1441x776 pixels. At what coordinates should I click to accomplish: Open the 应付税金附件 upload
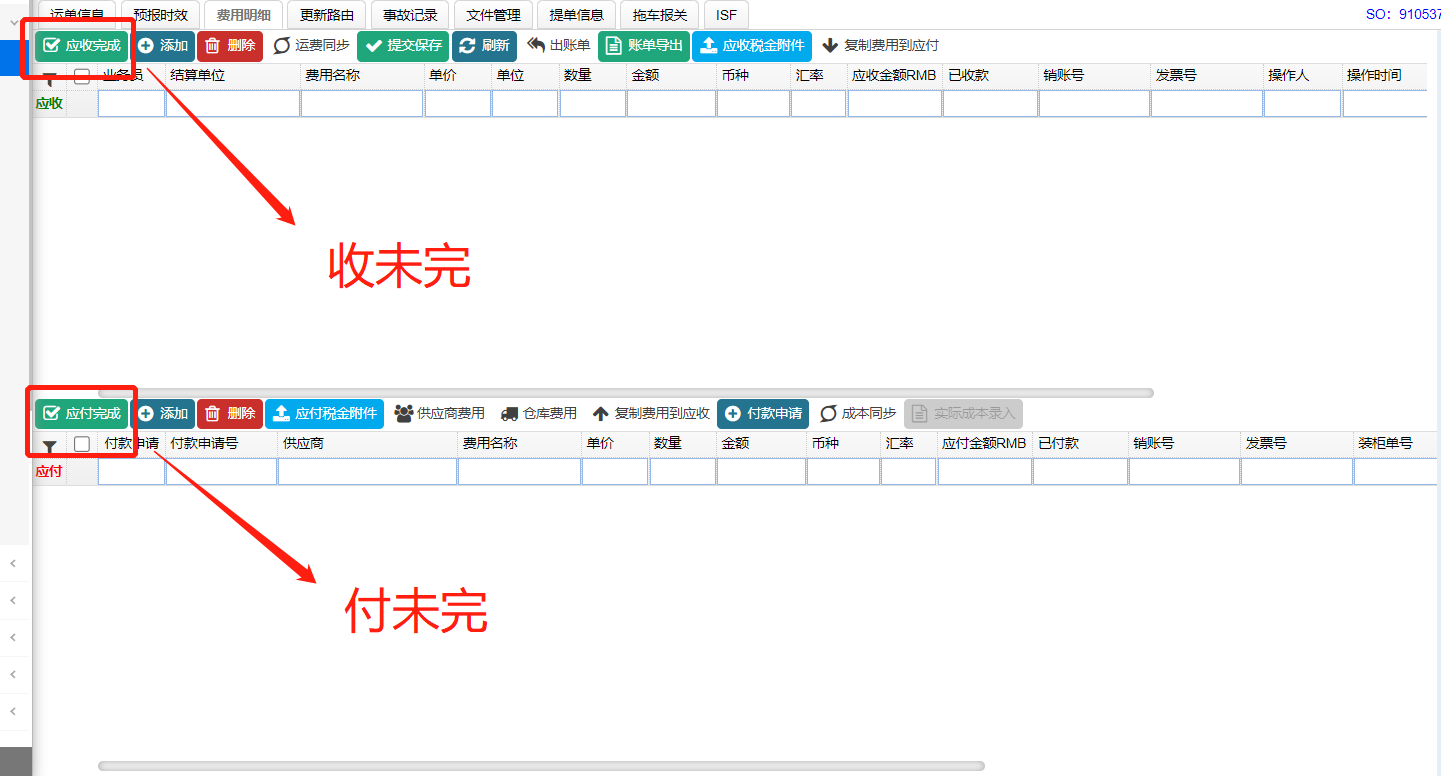pos(324,414)
